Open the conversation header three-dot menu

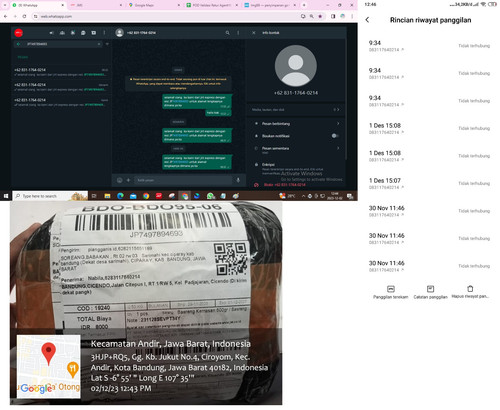238,33
